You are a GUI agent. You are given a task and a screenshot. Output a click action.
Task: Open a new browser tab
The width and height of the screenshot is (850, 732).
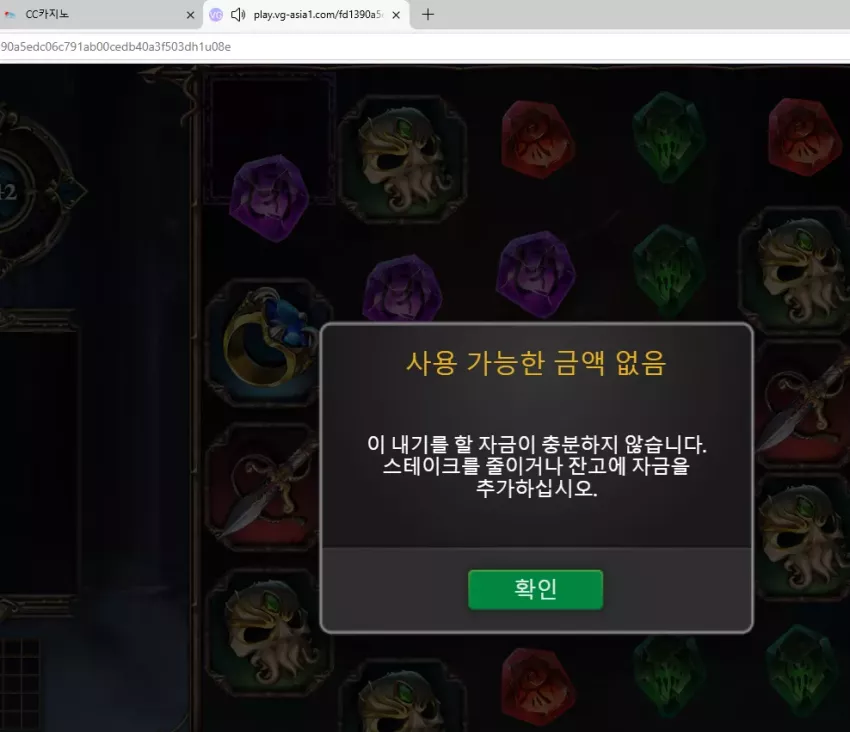point(428,15)
